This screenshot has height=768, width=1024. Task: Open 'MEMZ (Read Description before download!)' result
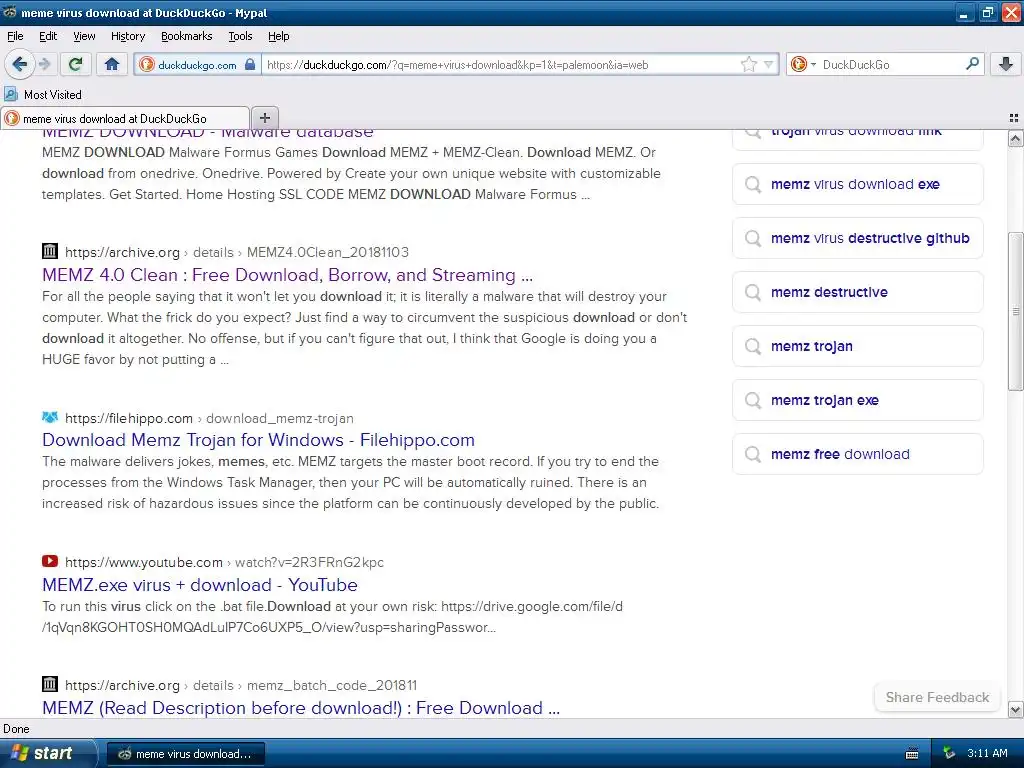(301, 708)
